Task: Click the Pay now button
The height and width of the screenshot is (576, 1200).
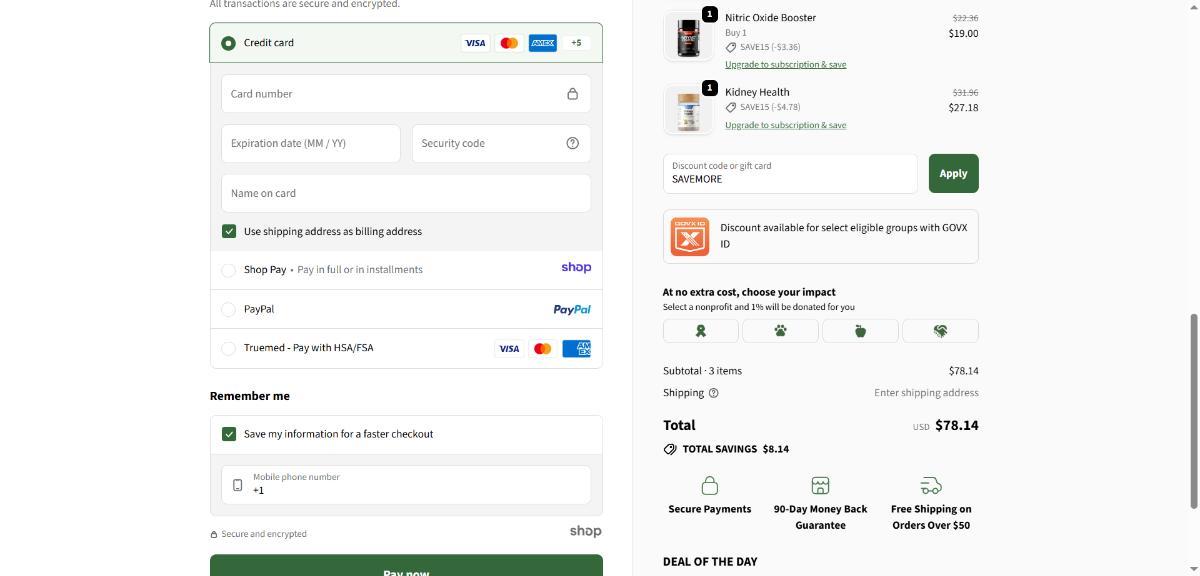Action: 406,567
